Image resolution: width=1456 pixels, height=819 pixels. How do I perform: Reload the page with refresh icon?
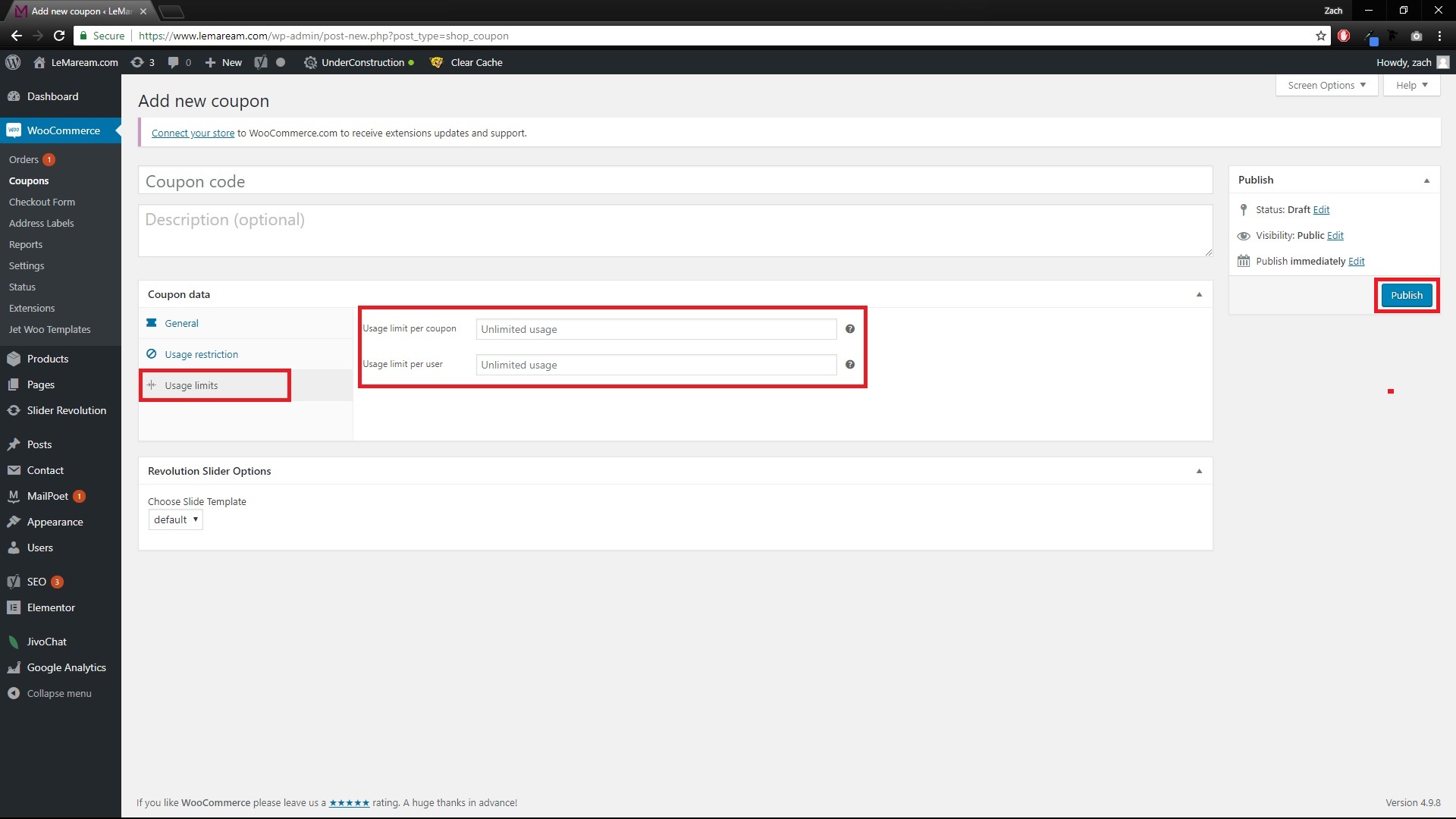[x=59, y=36]
